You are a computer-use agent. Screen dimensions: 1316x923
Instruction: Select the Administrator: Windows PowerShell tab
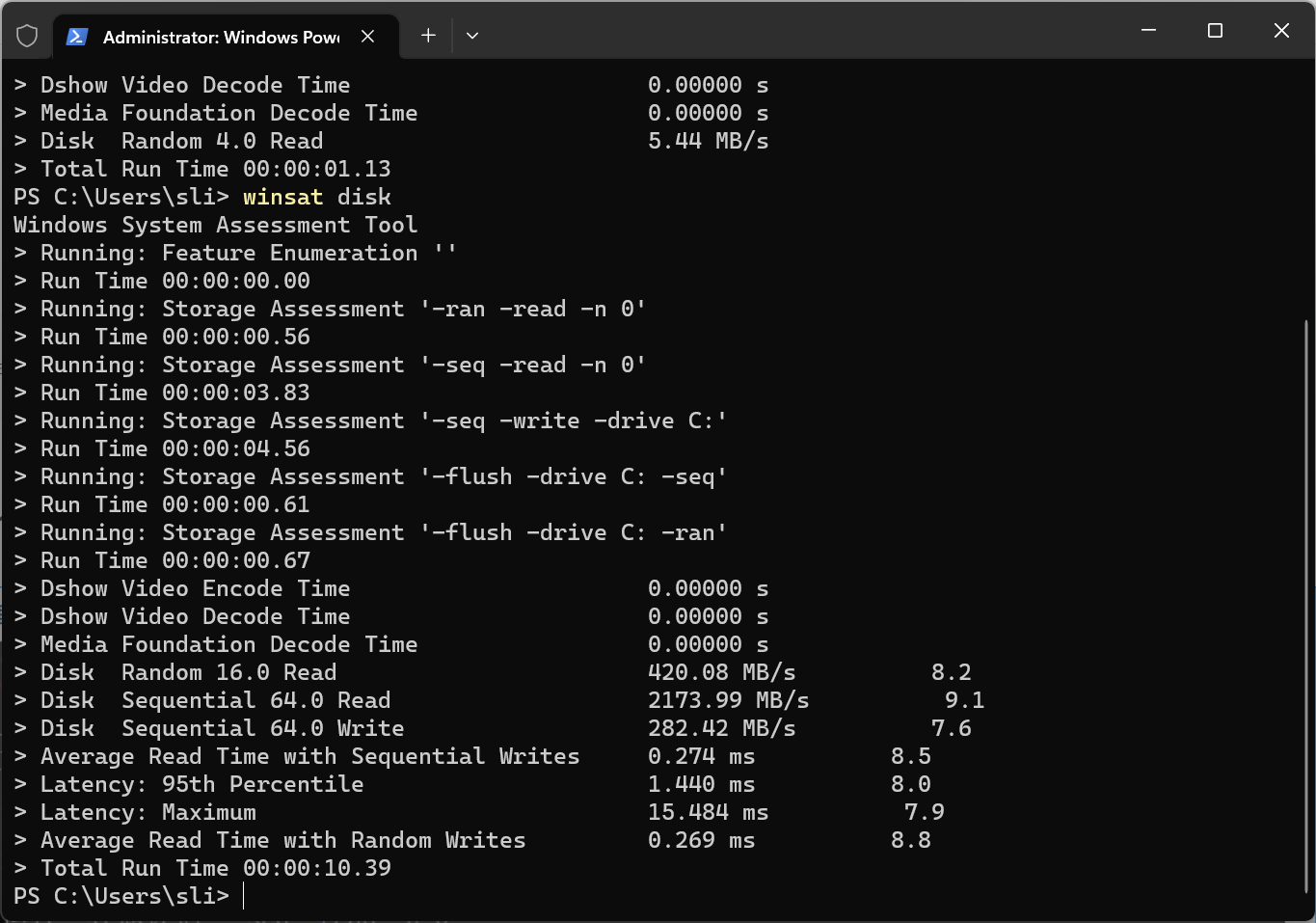pyautogui.click(x=221, y=38)
